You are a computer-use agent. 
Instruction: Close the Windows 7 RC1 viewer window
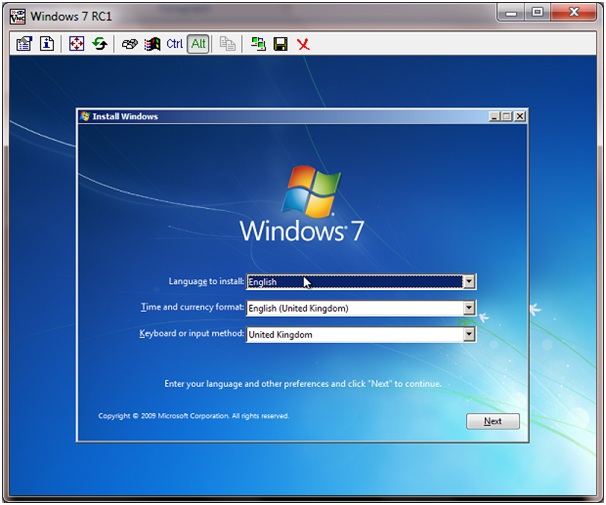pos(574,13)
